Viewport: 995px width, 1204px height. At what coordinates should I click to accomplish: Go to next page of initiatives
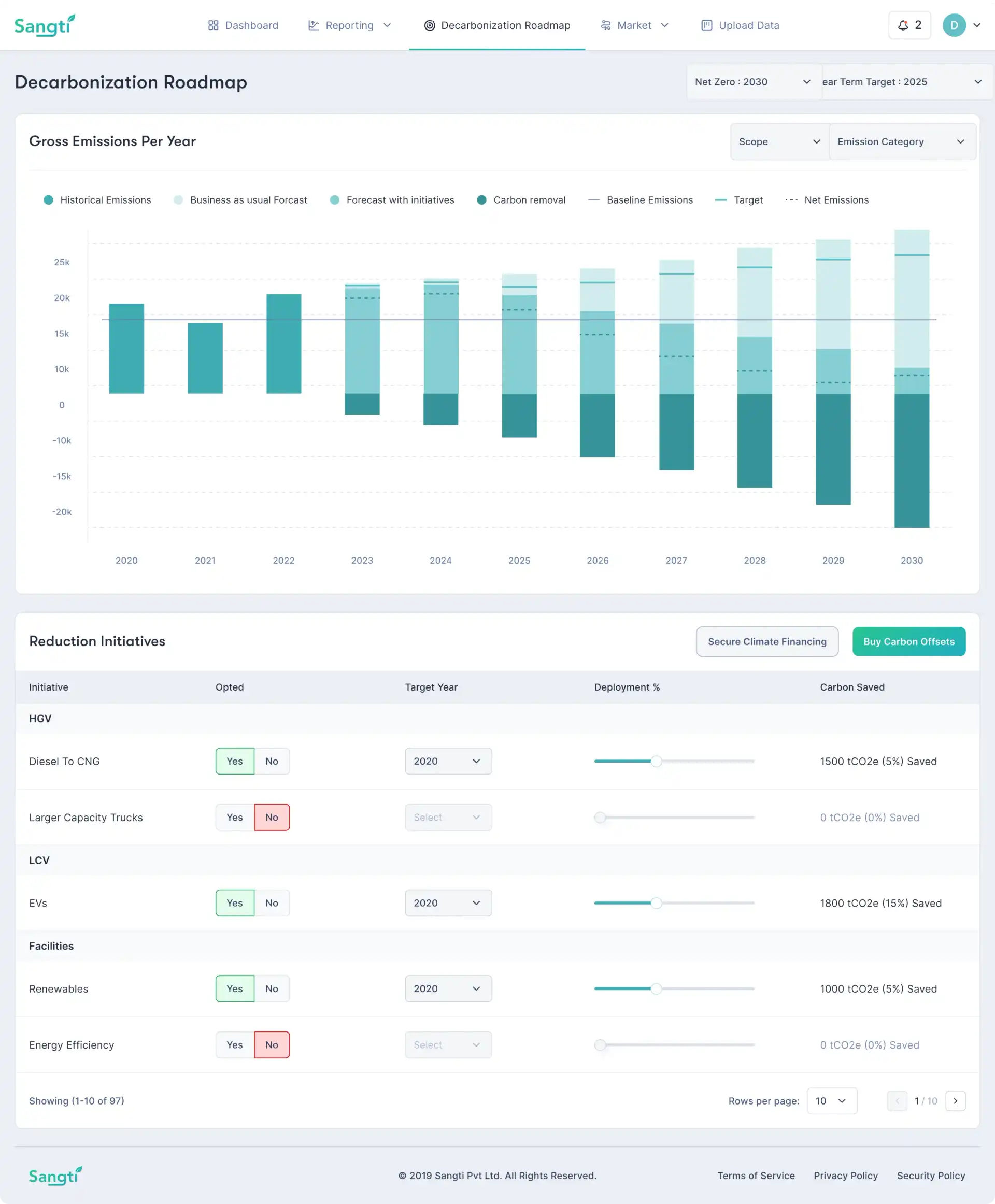(956, 1101)
